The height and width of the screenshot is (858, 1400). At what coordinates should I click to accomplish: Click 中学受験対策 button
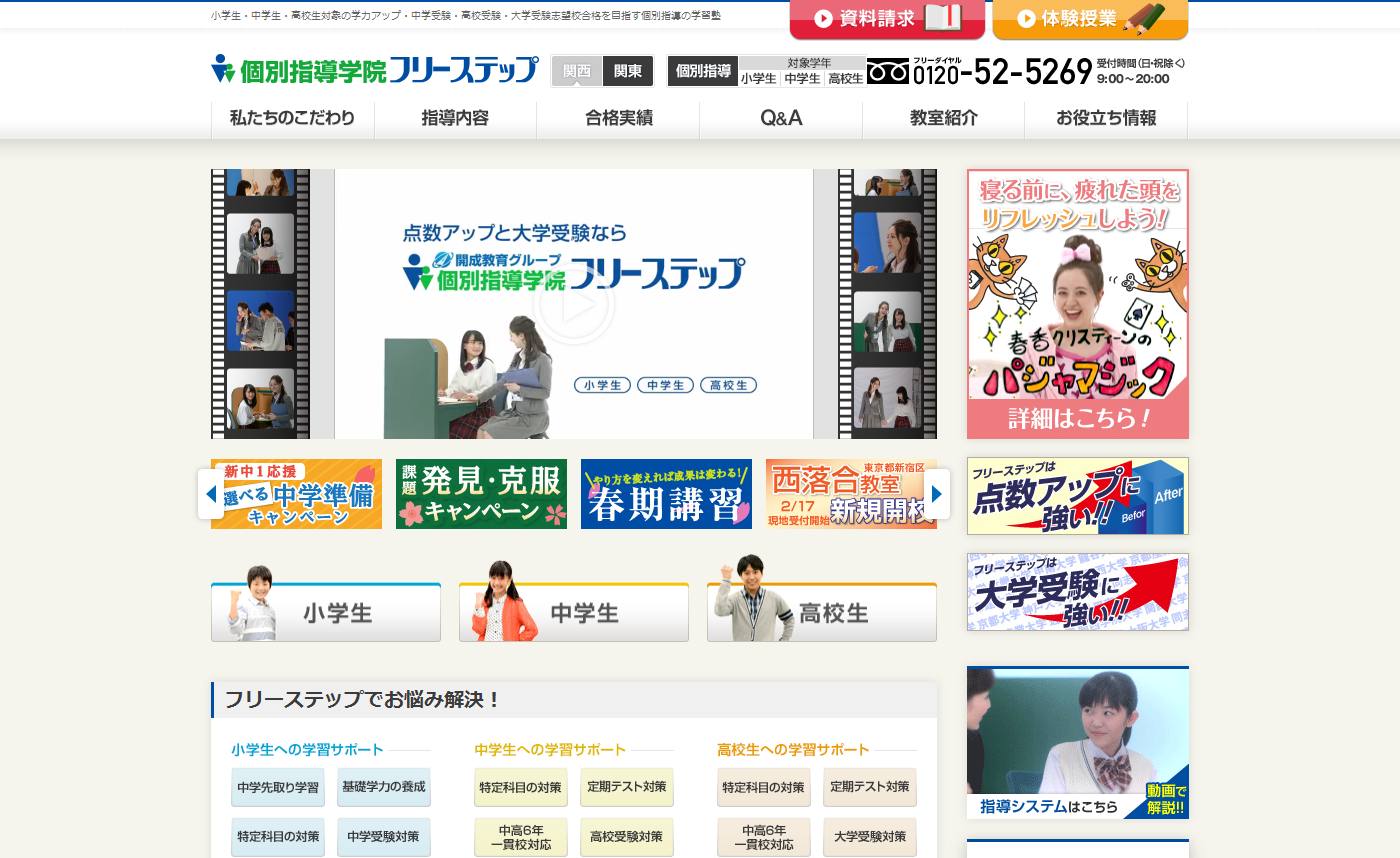(x=384, y=837)
